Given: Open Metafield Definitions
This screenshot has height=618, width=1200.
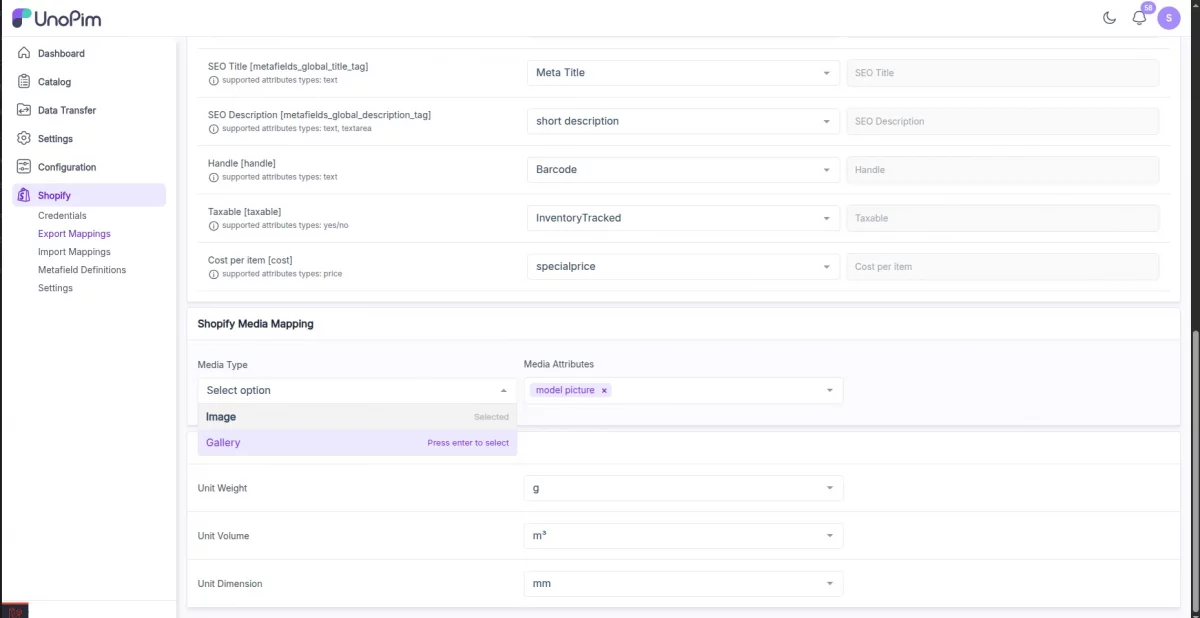Looking at the screenshot, I should (x=81, y=269).
